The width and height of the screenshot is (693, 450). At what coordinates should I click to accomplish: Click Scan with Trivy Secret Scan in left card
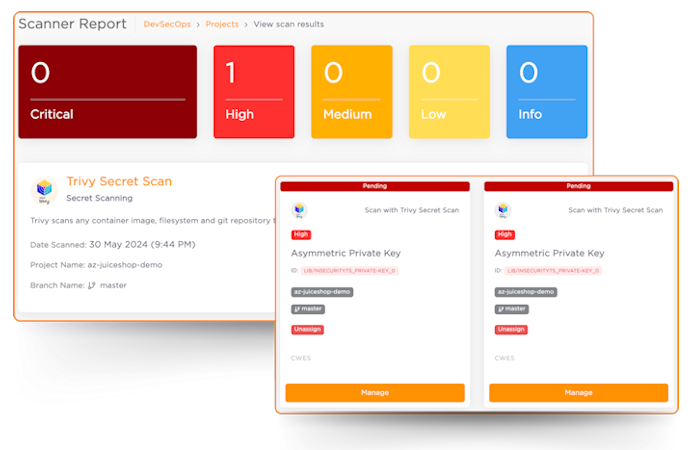412,210
